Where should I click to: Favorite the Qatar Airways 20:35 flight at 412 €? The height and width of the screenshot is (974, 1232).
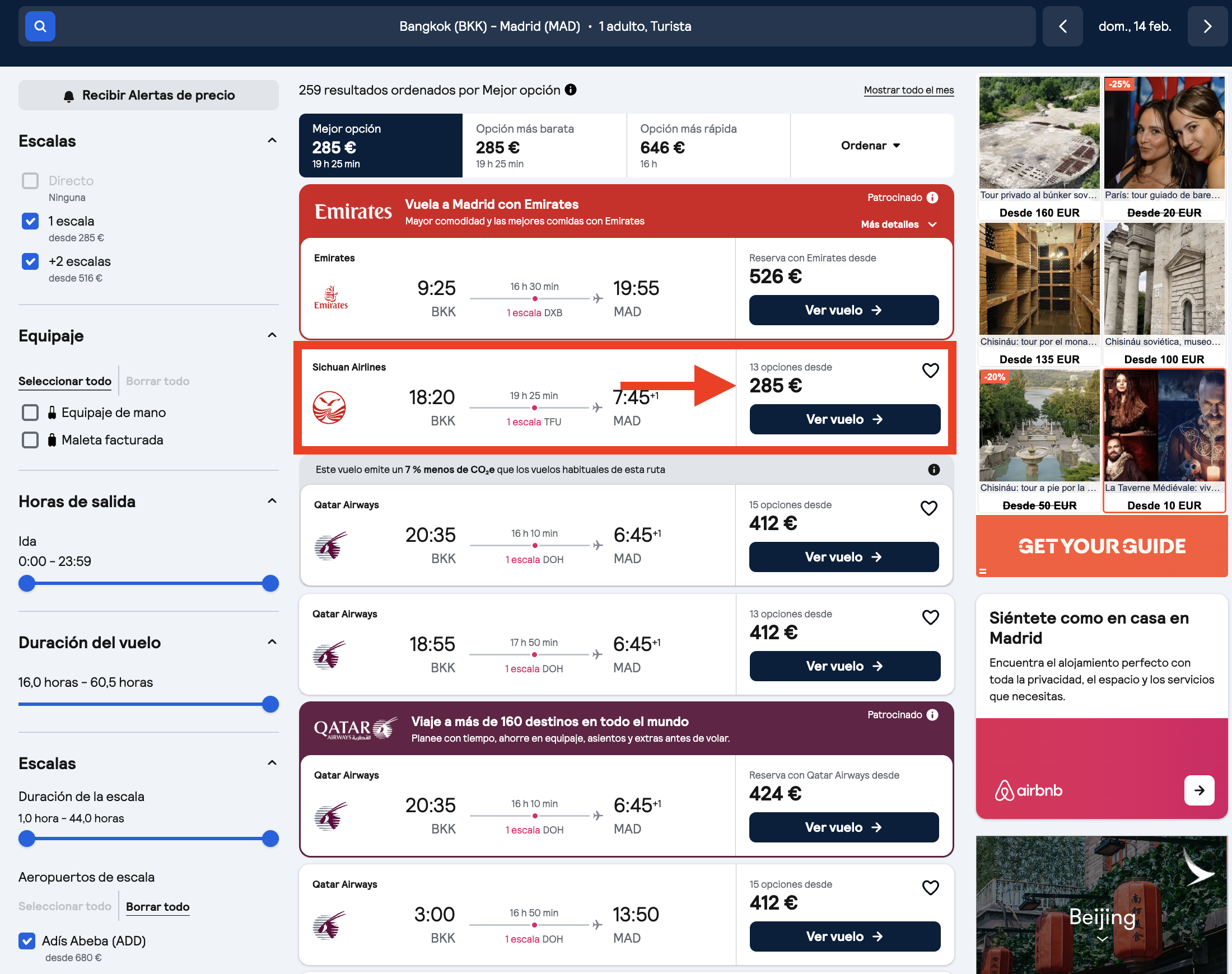pos(929,508)
